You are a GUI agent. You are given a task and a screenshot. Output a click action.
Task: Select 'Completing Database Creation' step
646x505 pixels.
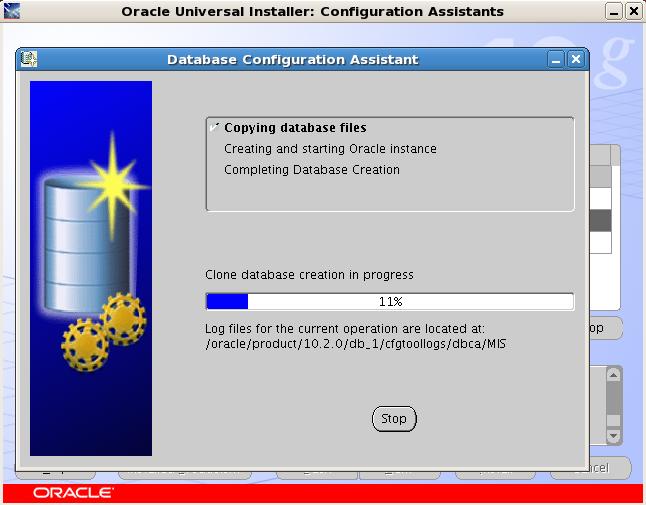[312, 170]
